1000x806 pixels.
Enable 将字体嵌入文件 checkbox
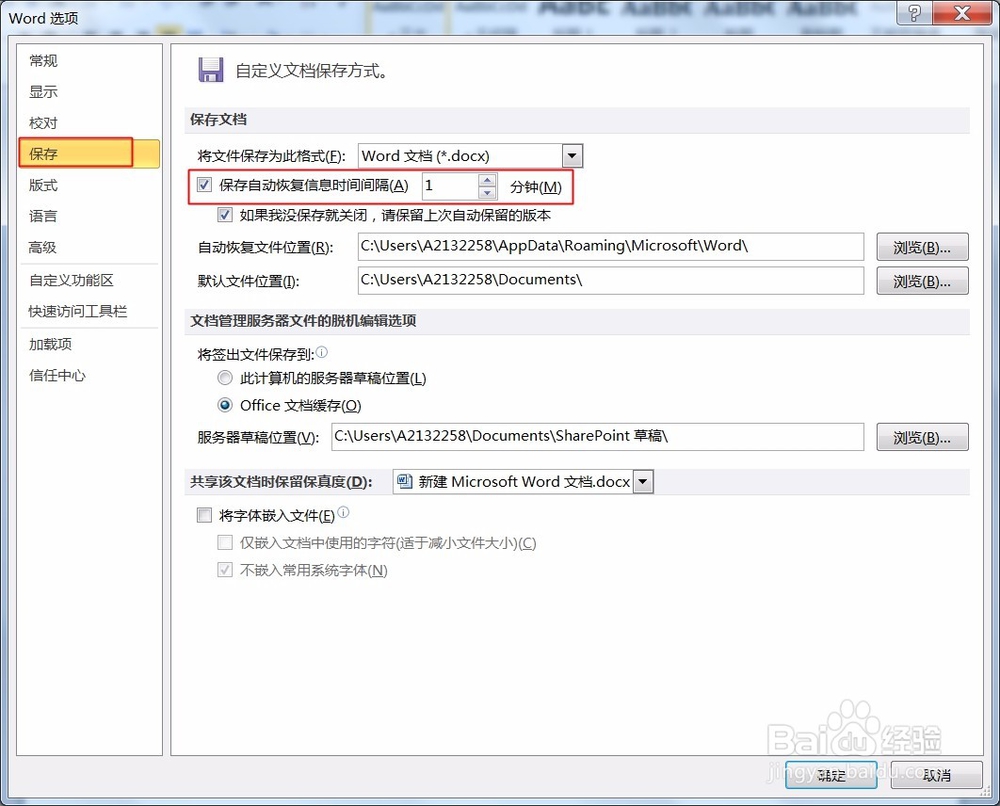coord(204,515)
